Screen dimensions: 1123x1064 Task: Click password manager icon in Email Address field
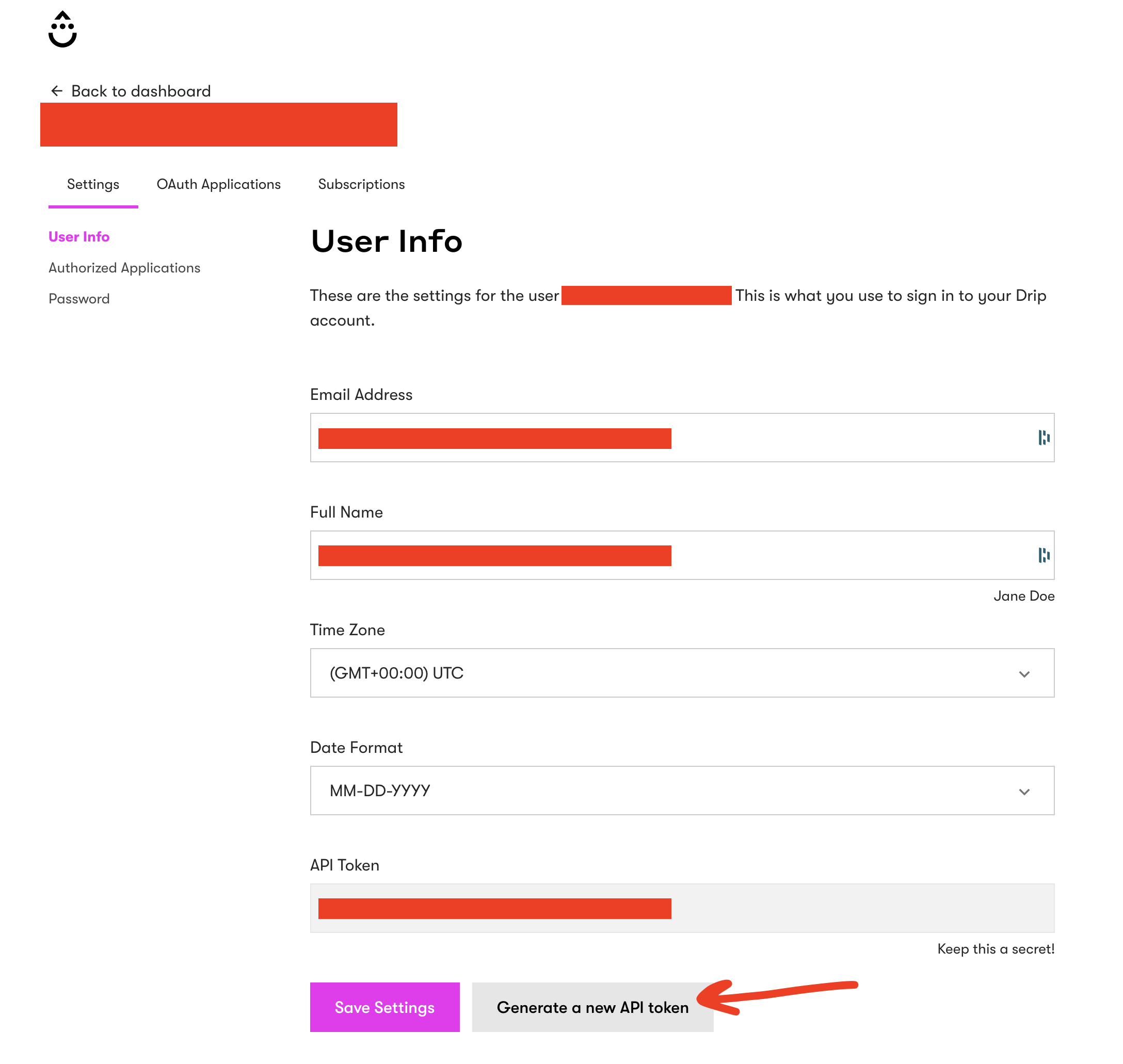click(1044, 438)
